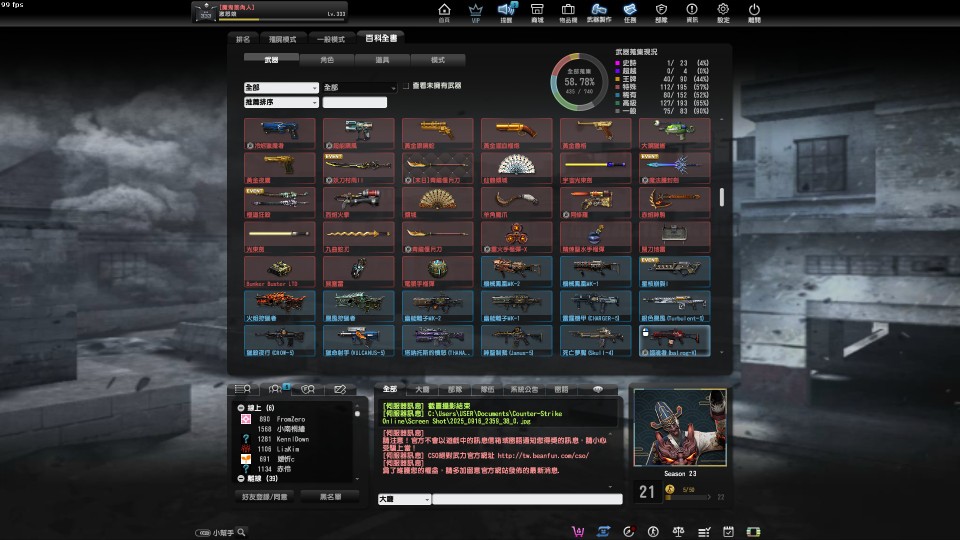The image size is (960, 540).
Task: Toggle the 查看未擁有武器 checkbox
Action: [x=406, y=86]
